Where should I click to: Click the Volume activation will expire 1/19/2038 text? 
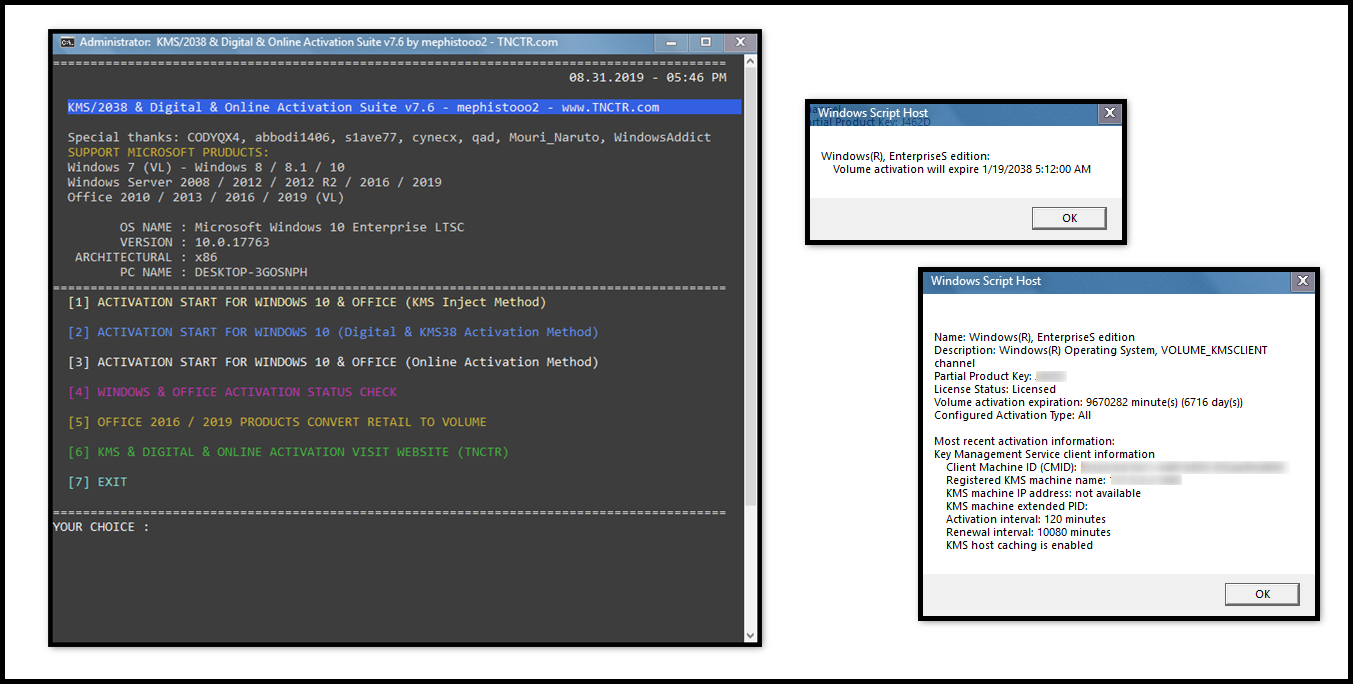pyautogui.click(x=962, y=169)
